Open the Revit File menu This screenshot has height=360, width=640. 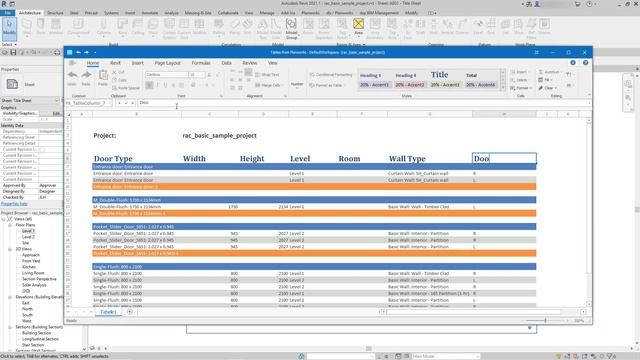coord(7,13)
